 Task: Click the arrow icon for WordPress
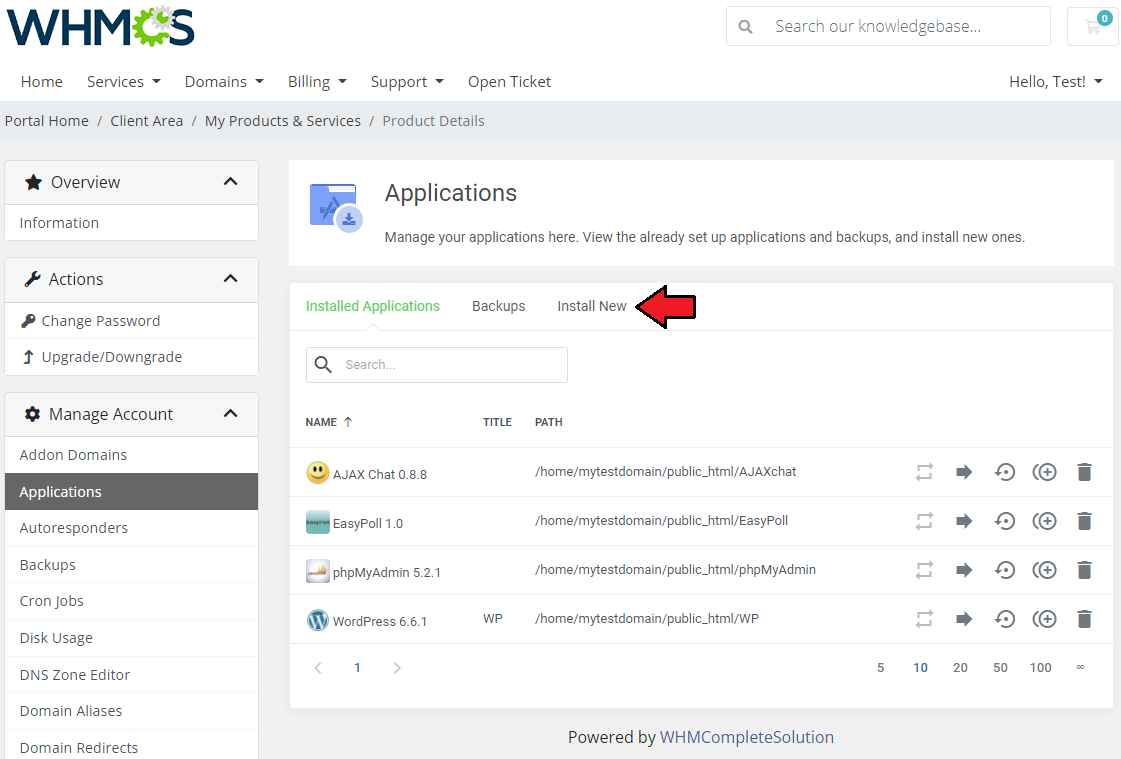pos(964,619)
